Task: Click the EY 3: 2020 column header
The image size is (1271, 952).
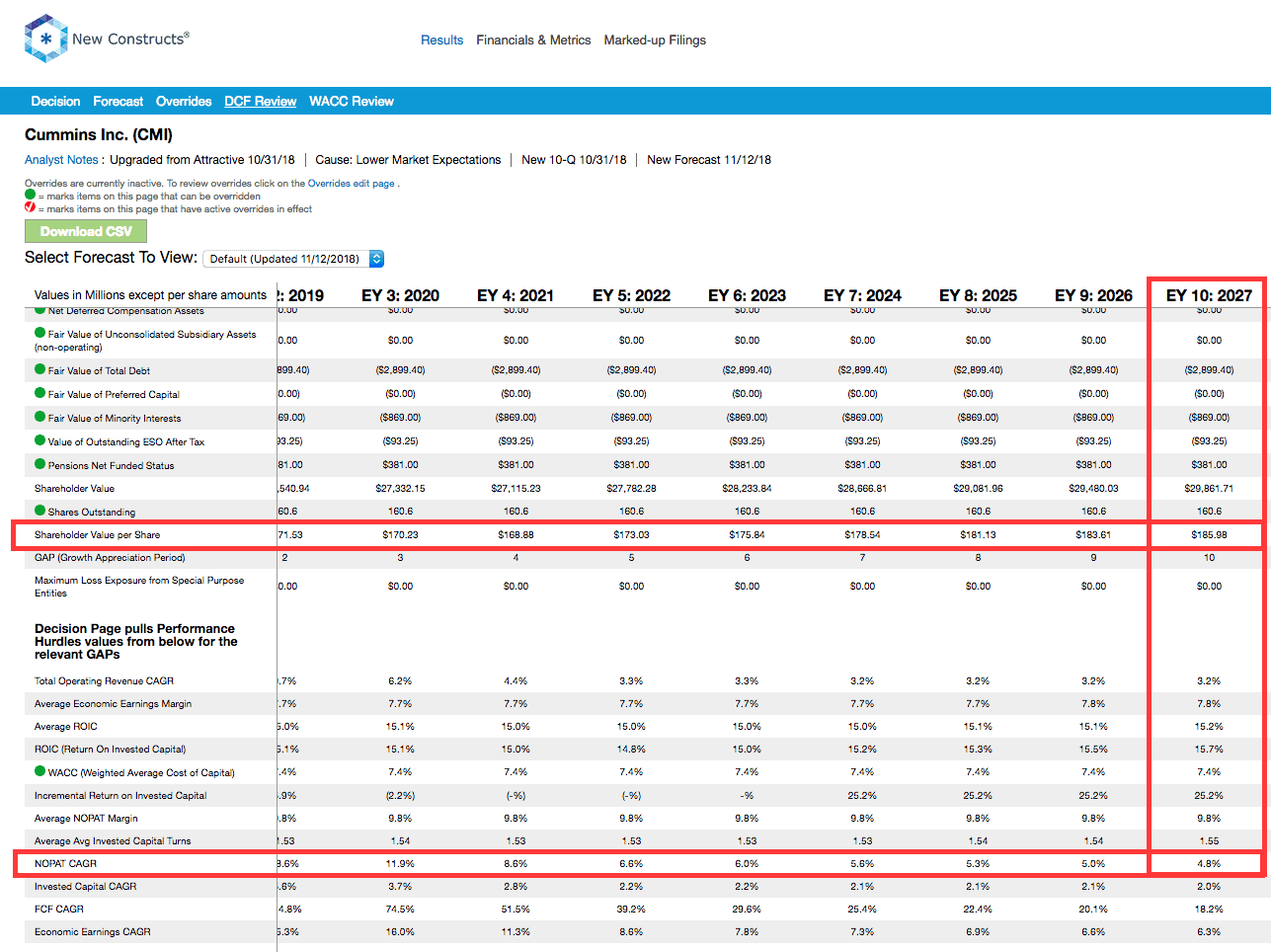Action: (400, 295)
